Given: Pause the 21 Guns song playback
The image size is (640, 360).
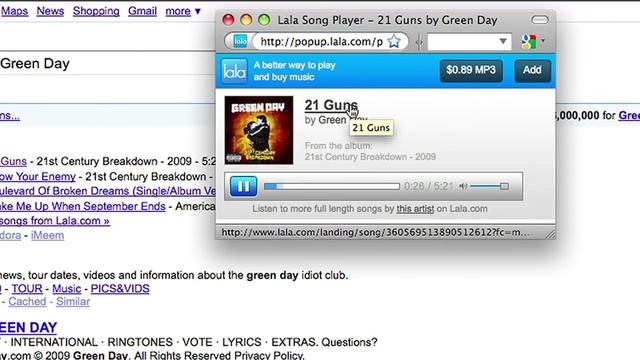Looking at the screenshot, I should [x=243, y=186].
